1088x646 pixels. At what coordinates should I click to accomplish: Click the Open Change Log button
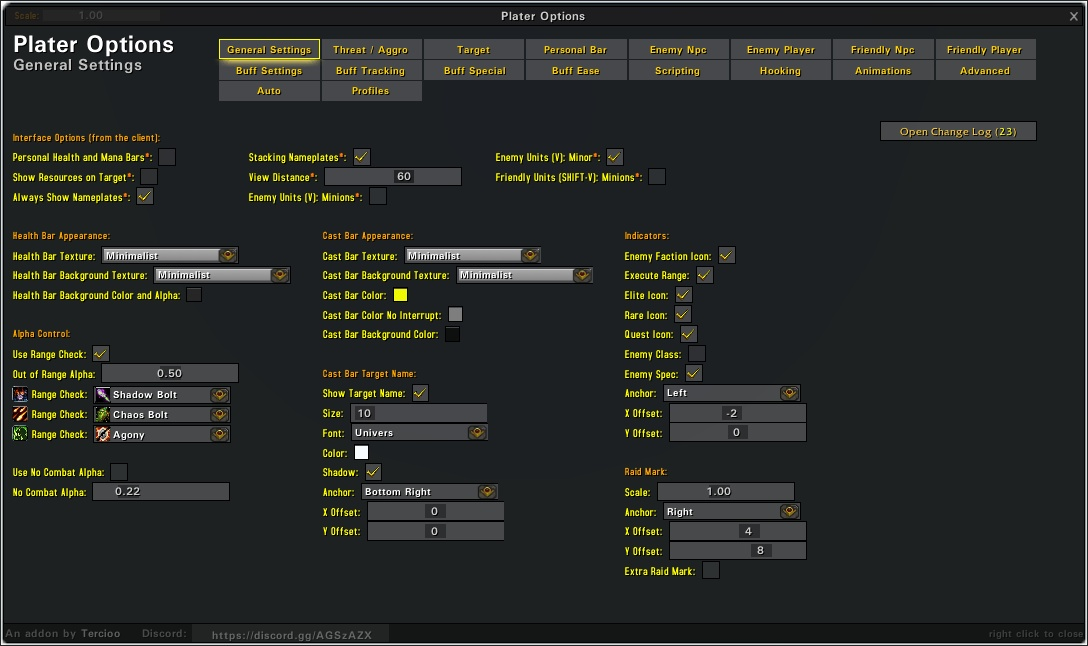[958, 132]
